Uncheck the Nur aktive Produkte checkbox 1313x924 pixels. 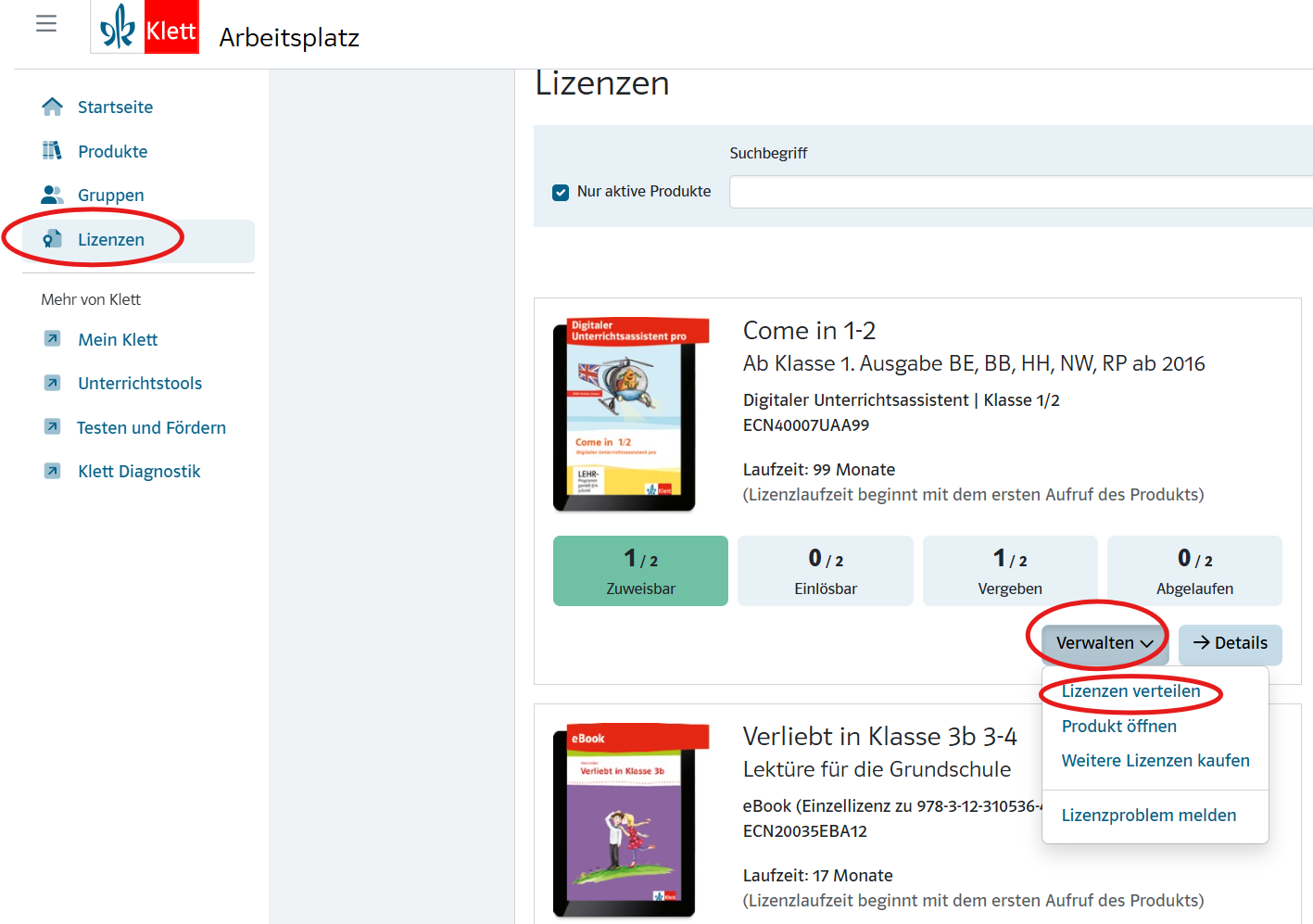pos(561,193)
